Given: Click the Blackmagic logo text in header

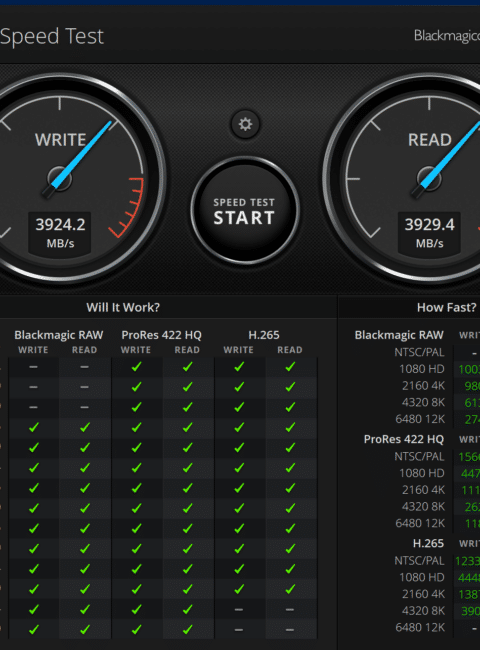Looking at the screenshot, I should click(447, 36).
